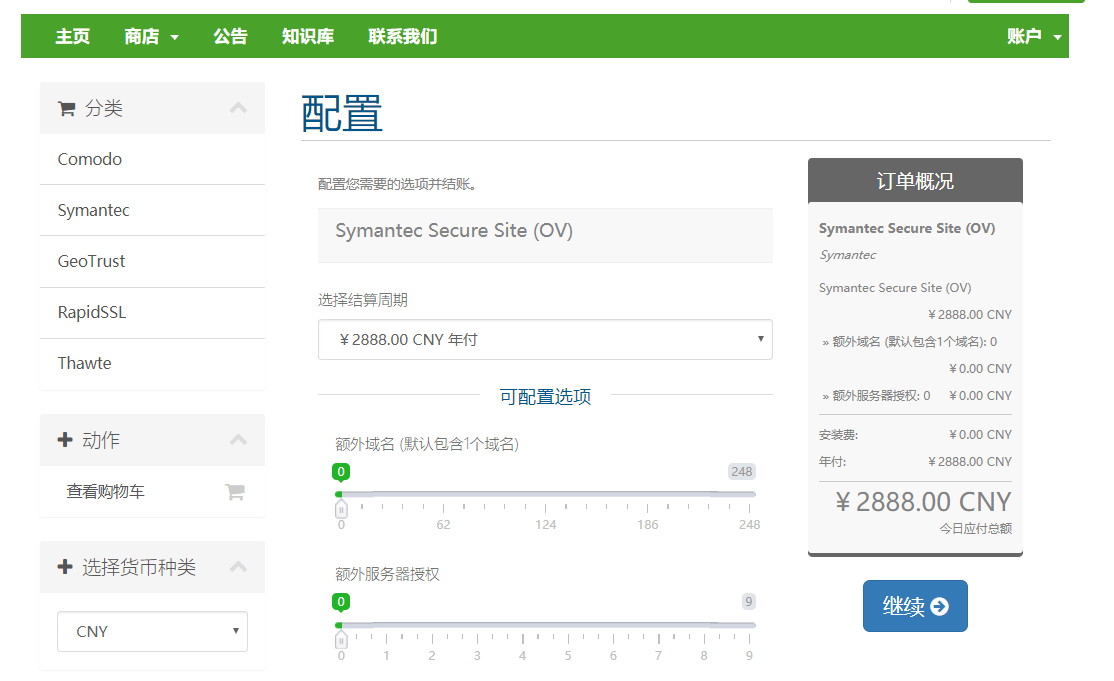Go to the 主页 home page
The width and height of the screenshot is (1114, 681).
click(72, 37)
